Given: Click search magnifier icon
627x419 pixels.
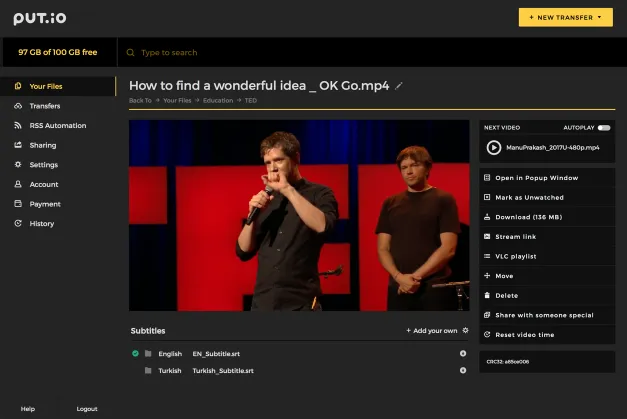Looking at the screenshot, I should pos(130,52).
